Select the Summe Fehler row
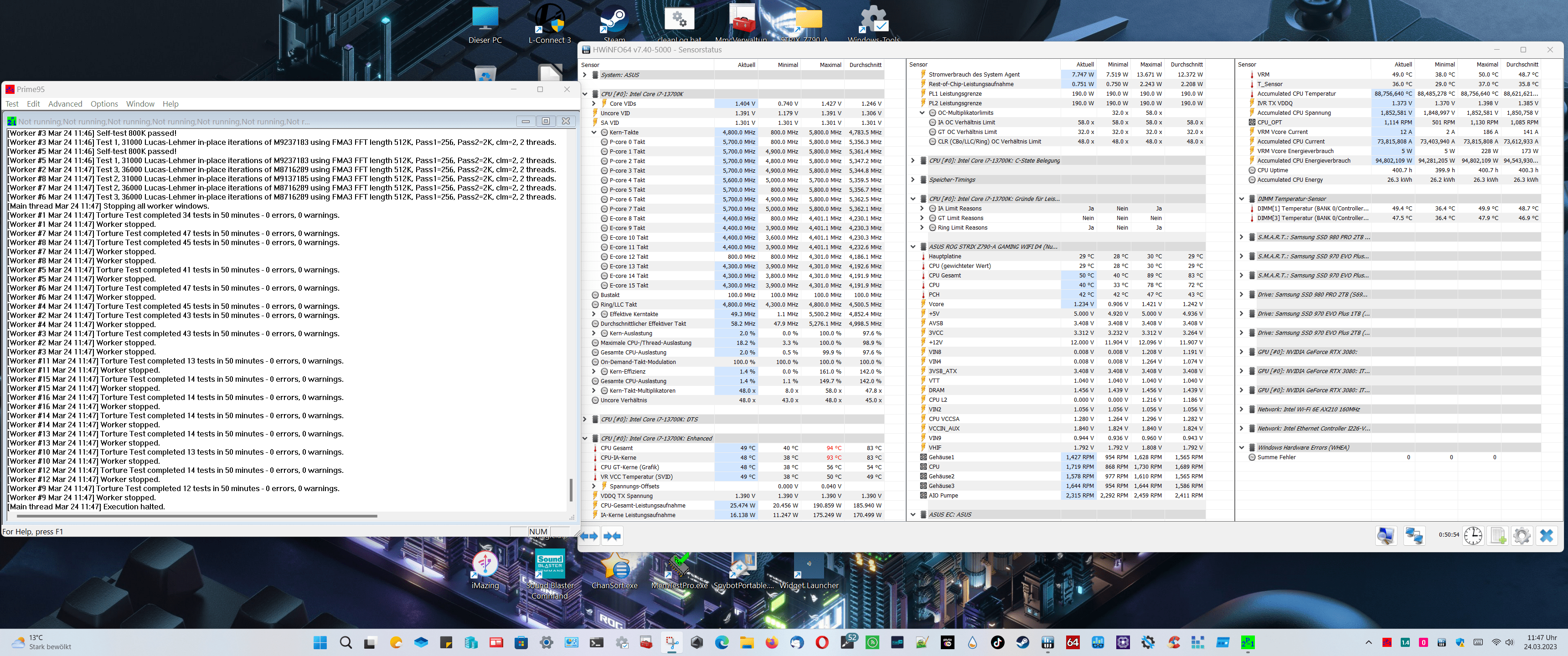The width and height of the screenshot is (1568, 656). (1394, 457)
